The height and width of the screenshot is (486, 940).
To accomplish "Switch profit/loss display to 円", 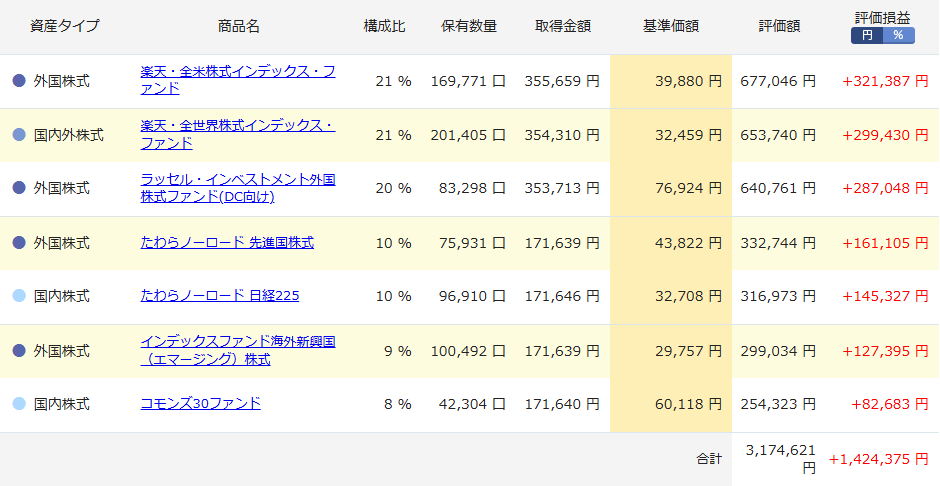I will pyautogui.click(x=866, y=35).
